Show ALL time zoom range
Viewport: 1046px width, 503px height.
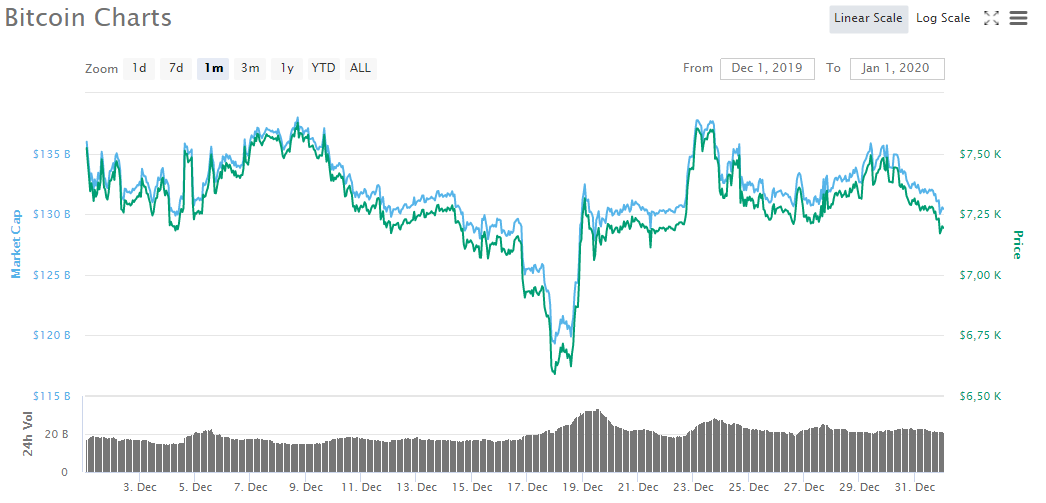(360, 68)
